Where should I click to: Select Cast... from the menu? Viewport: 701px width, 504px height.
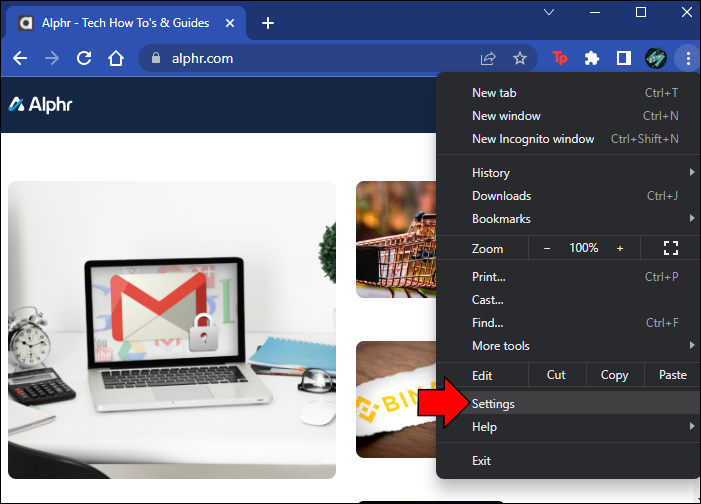click(568, 300)
